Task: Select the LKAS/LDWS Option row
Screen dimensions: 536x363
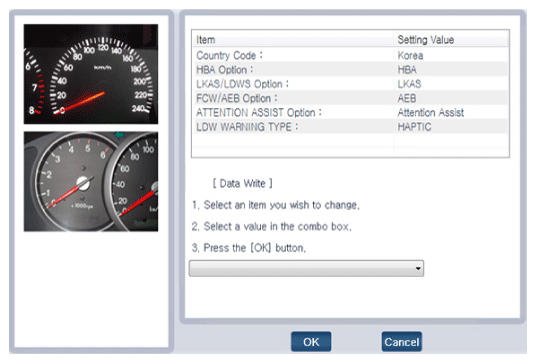Action: pyautogui.click(x=350, y=84)
